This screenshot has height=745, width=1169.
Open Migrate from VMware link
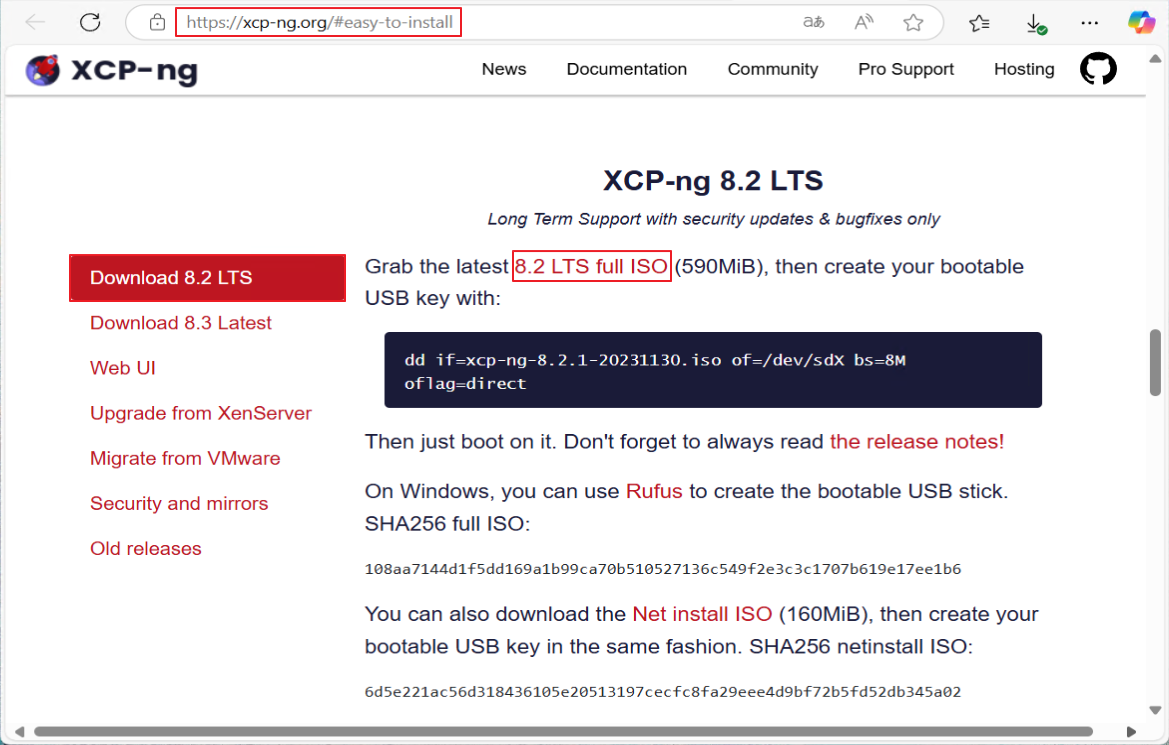pos(185,459)
